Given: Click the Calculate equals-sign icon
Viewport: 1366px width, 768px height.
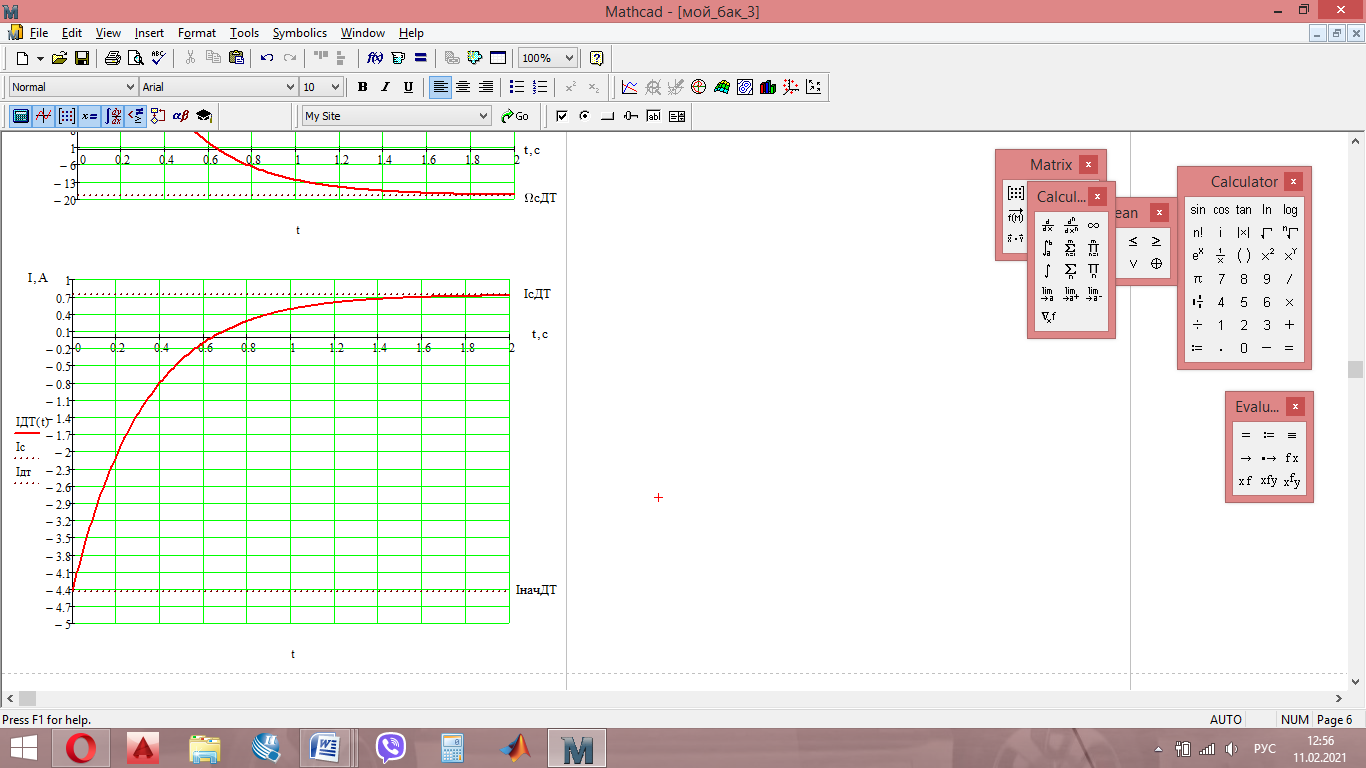Looking at the screenshot, I should coord(421,58).
